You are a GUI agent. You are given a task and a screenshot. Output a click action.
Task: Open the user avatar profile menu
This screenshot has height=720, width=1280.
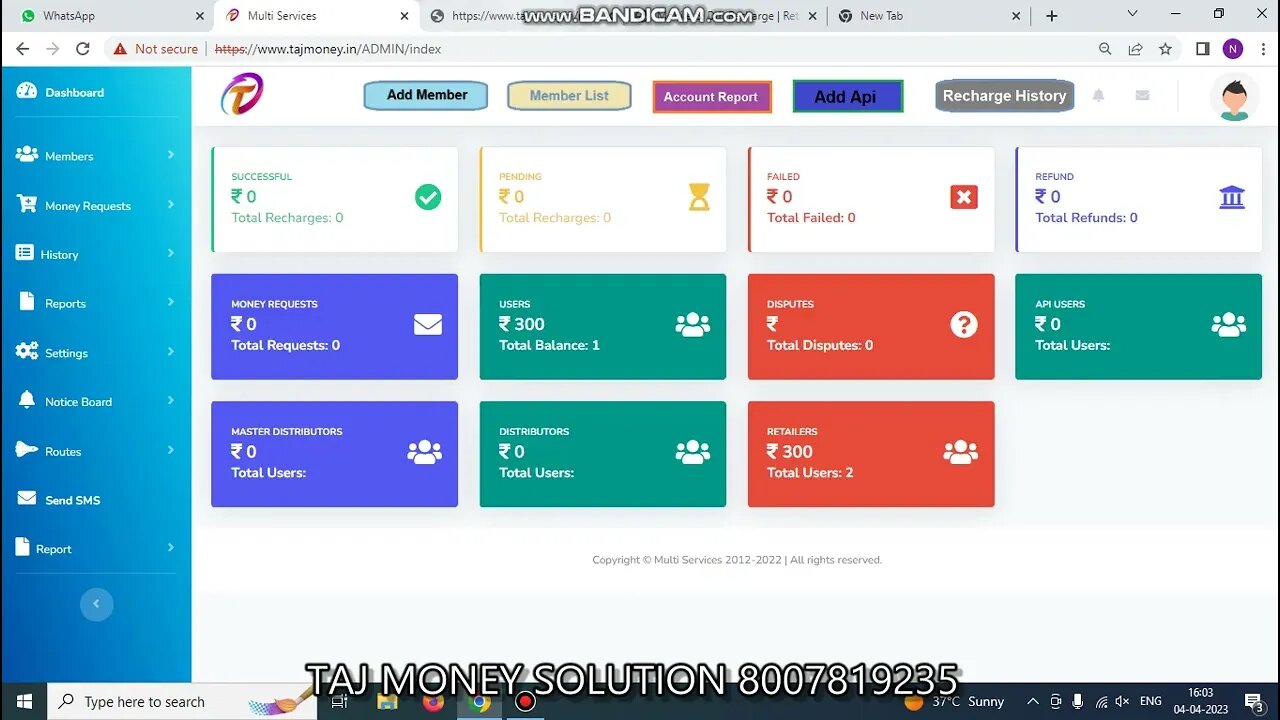(1234, 97)
